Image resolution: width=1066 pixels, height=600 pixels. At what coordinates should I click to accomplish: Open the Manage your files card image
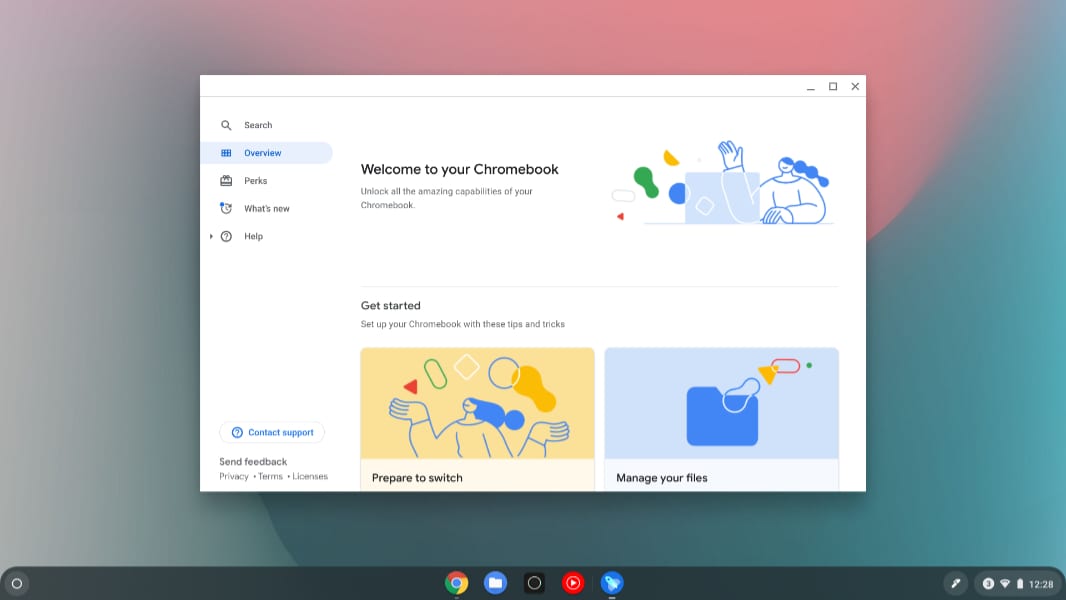[721, 404]
